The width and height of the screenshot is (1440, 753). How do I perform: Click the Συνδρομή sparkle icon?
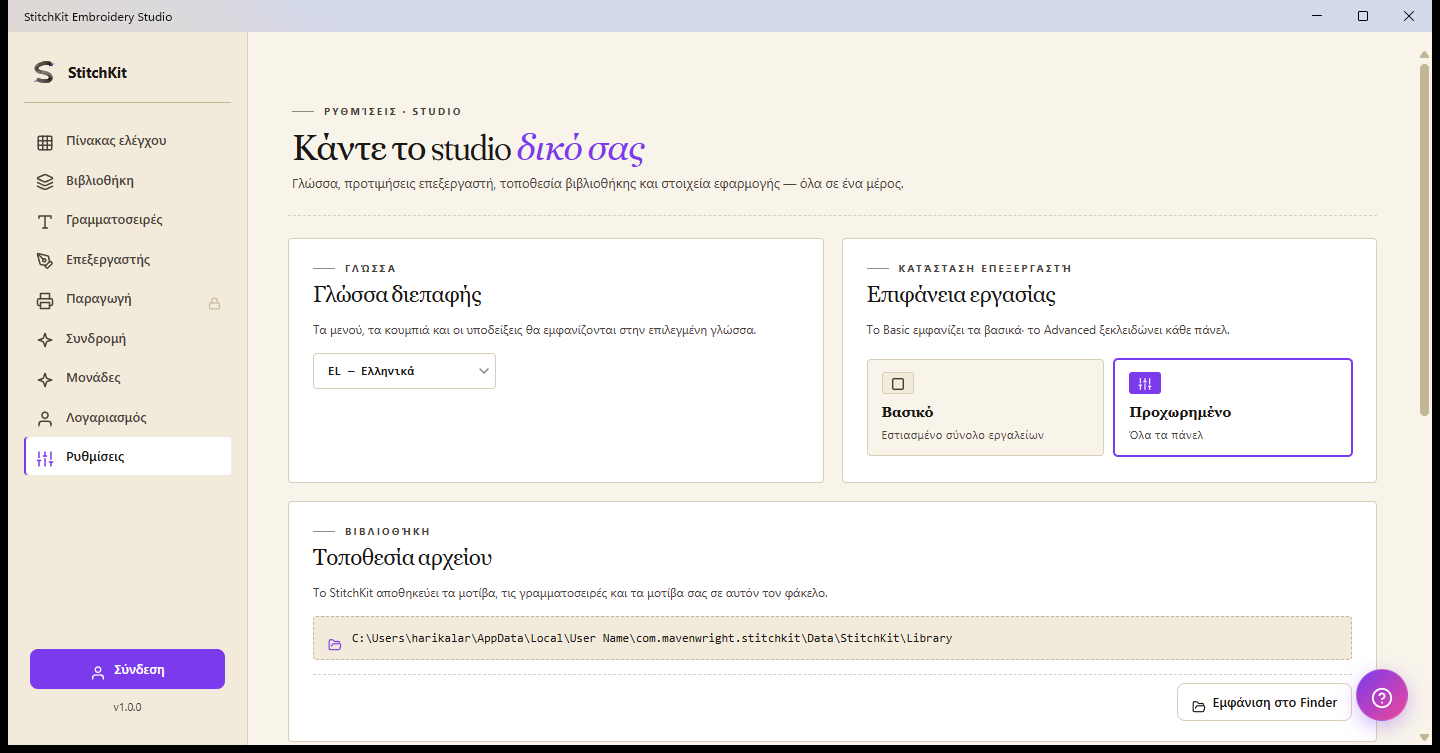(x=45, y=340)
